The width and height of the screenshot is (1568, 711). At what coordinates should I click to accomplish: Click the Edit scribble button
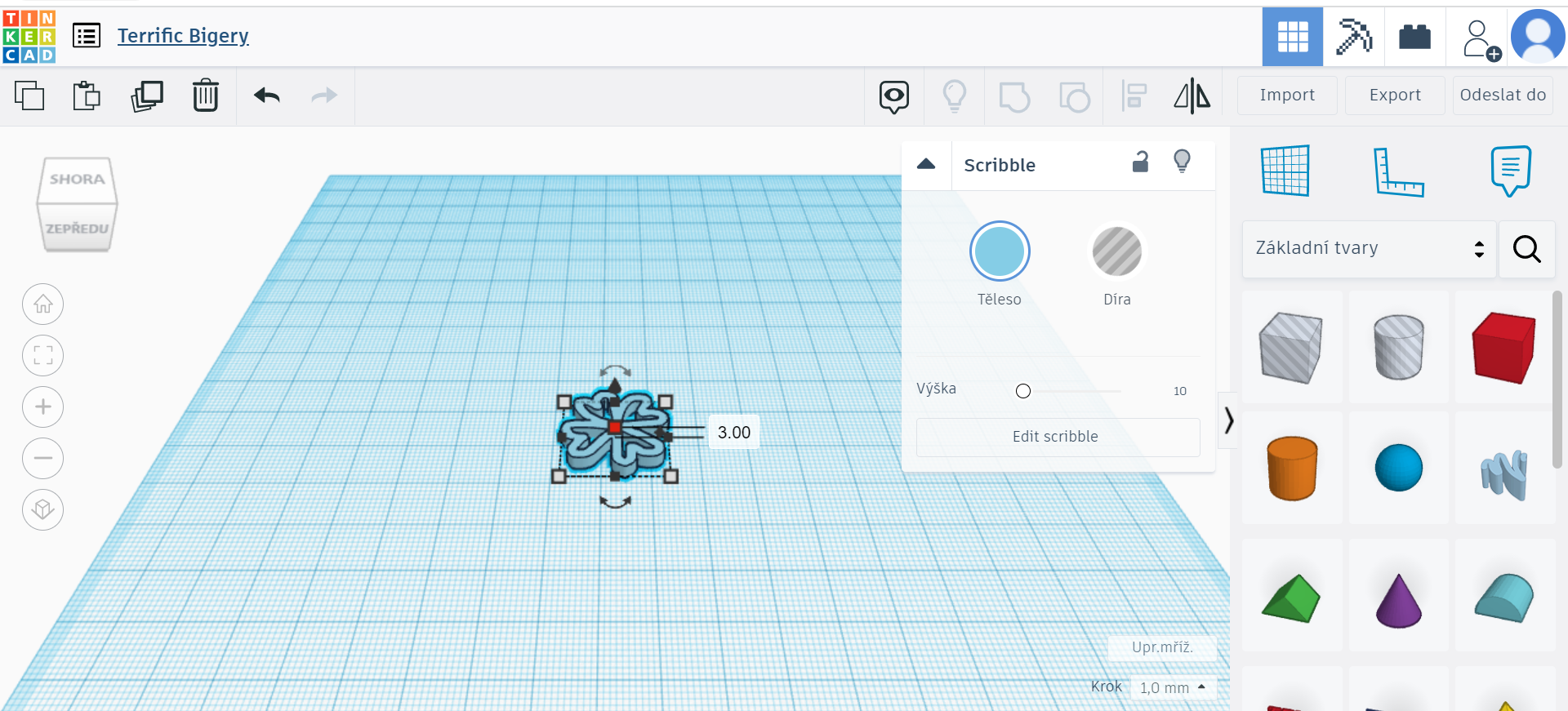(x=1058, y=437)
